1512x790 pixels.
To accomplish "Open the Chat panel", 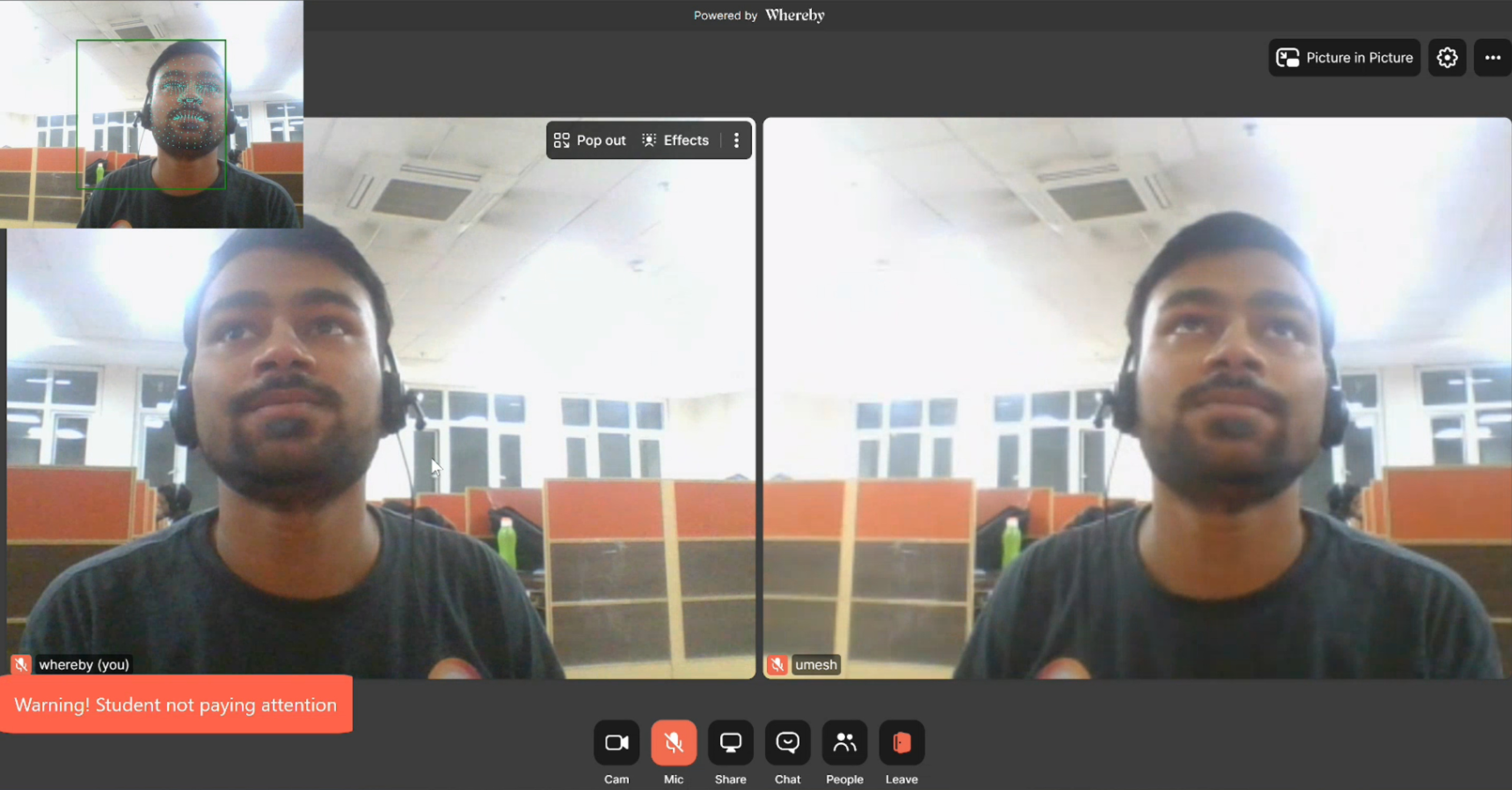I will point(787,743).
